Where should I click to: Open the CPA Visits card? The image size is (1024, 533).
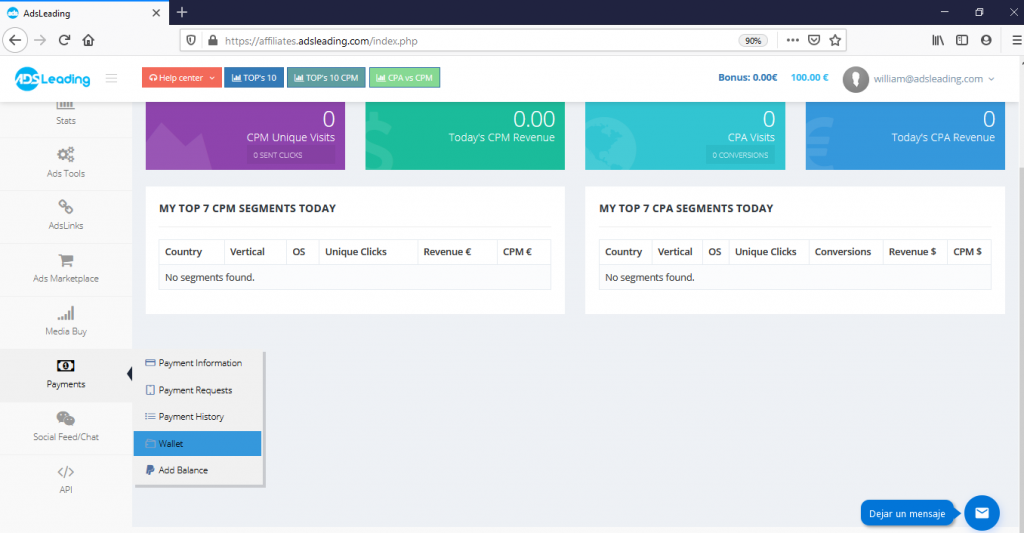[685, 136]
